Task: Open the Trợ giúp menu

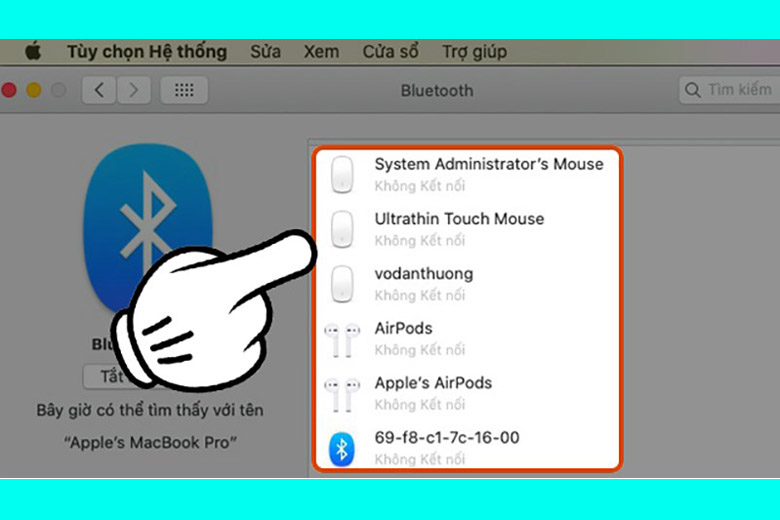Action: pyautogui.click(x=475, y=52)
